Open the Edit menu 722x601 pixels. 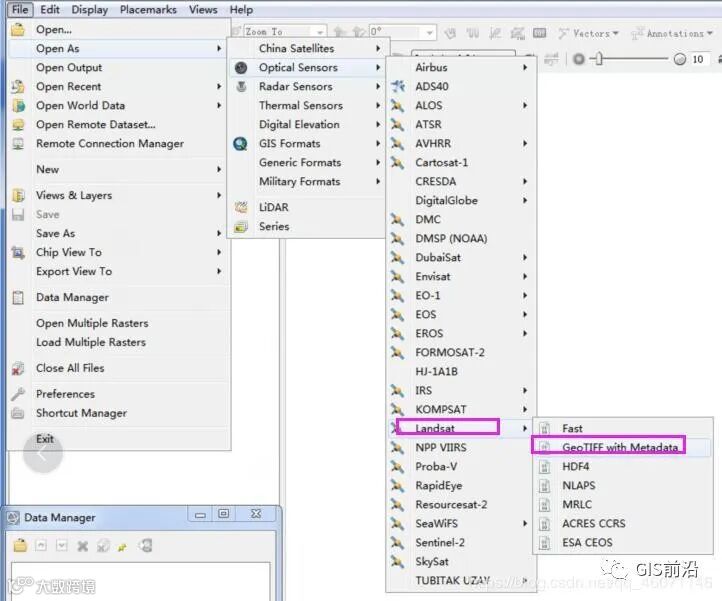[50, 9]
